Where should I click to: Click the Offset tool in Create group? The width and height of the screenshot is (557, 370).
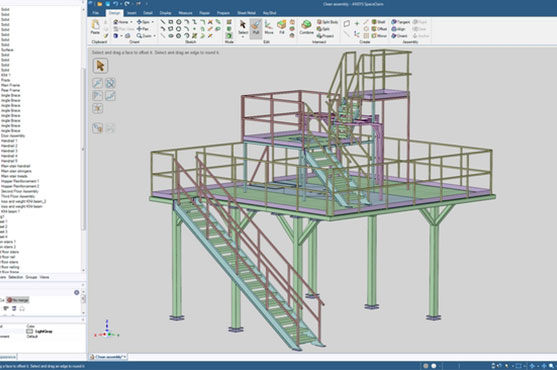[379, 29]
